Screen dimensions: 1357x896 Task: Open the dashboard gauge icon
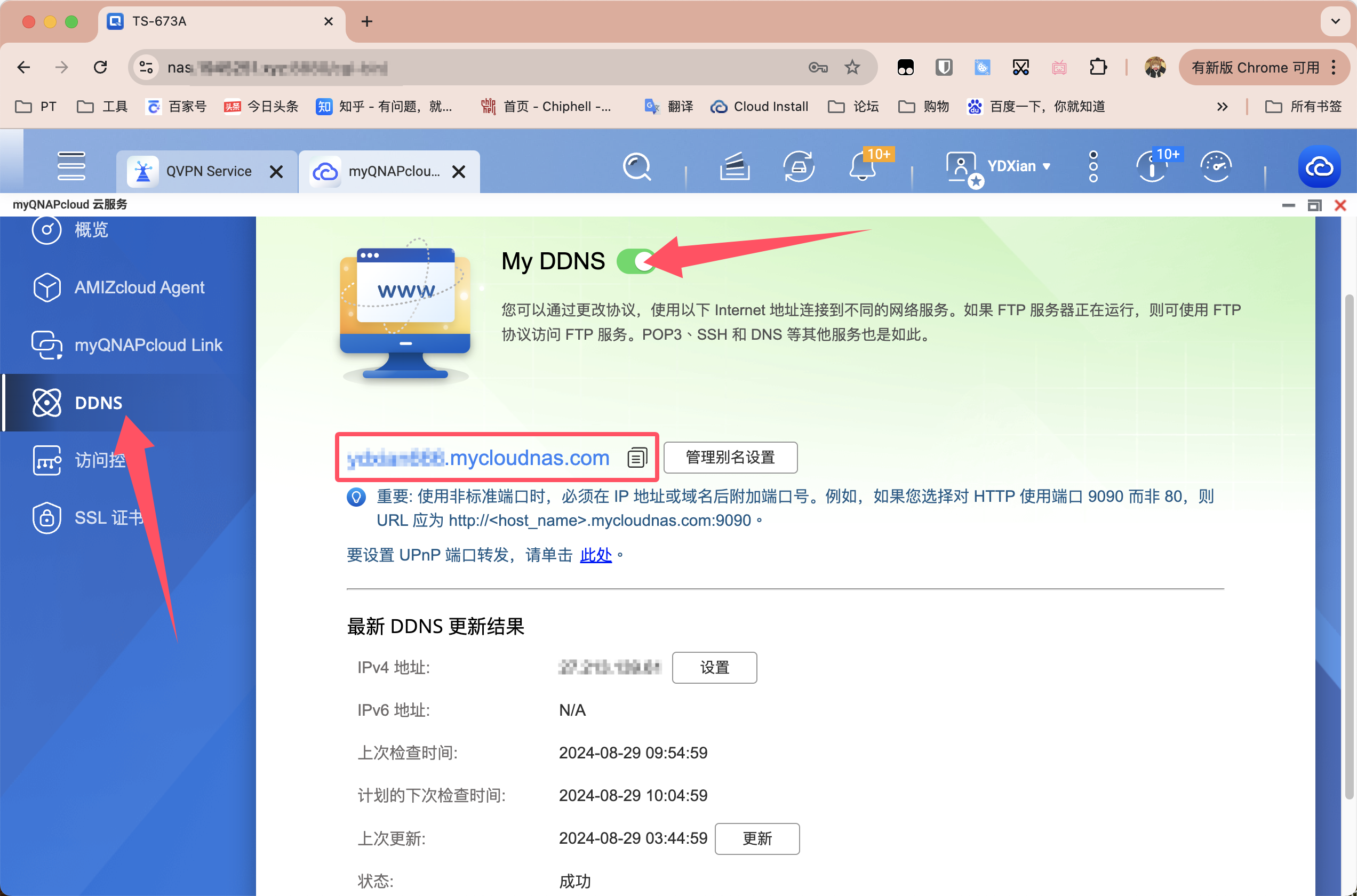click(x=1216, y=167)
